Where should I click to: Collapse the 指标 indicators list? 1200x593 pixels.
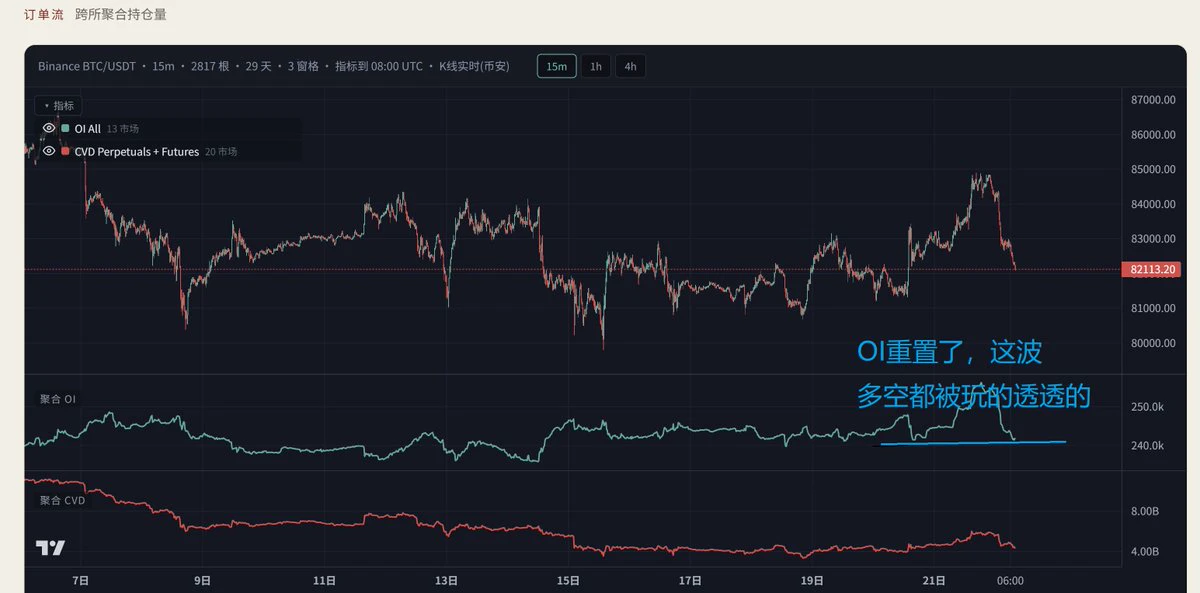(x=59, y=105)
